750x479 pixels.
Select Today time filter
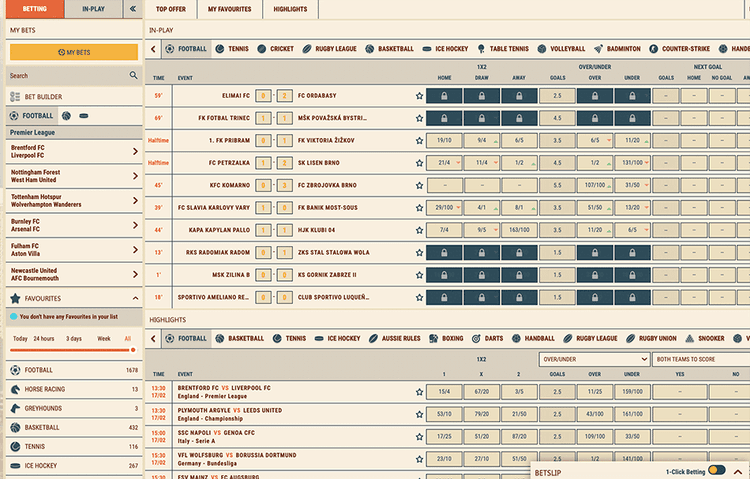20,338
